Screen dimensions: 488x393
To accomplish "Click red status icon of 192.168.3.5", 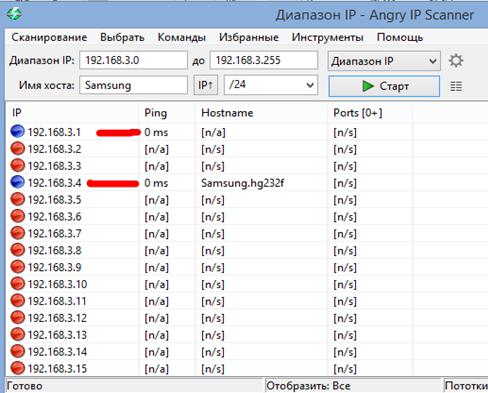I will (x=17, y=199).
